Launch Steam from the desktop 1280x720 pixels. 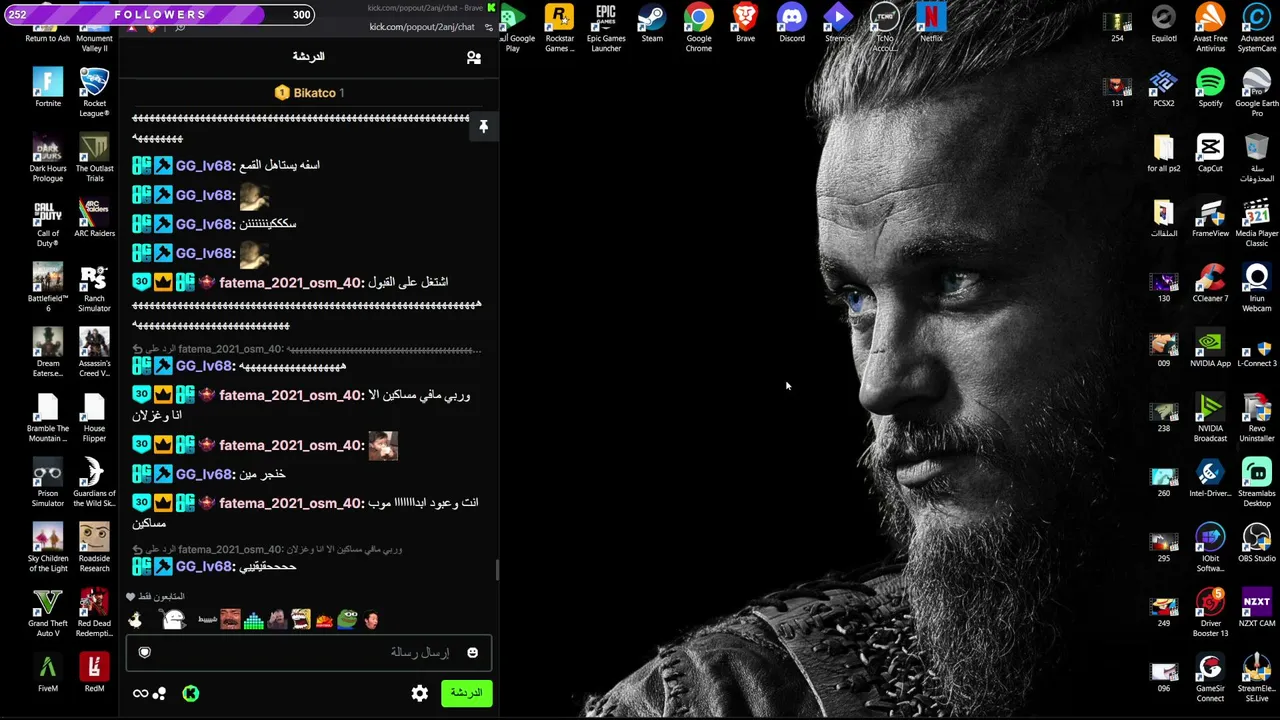point(652,22)
